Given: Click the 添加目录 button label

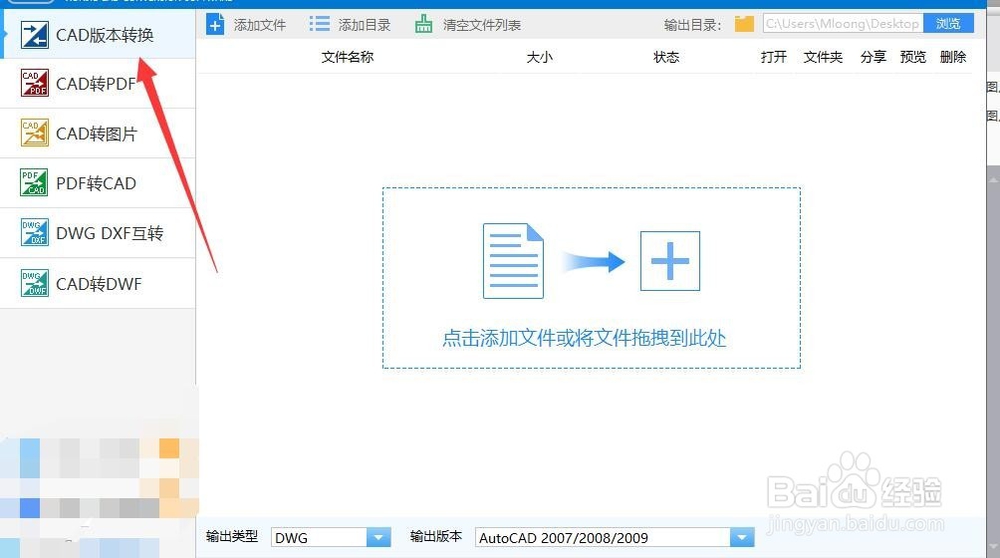Looking at the screenshot, I should [x=364, y=25].
